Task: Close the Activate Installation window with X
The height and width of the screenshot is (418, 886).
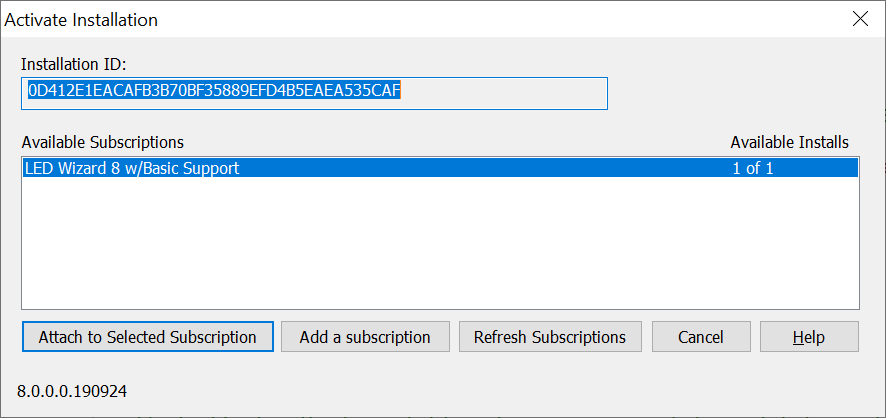Action: (x=859, y=18)
